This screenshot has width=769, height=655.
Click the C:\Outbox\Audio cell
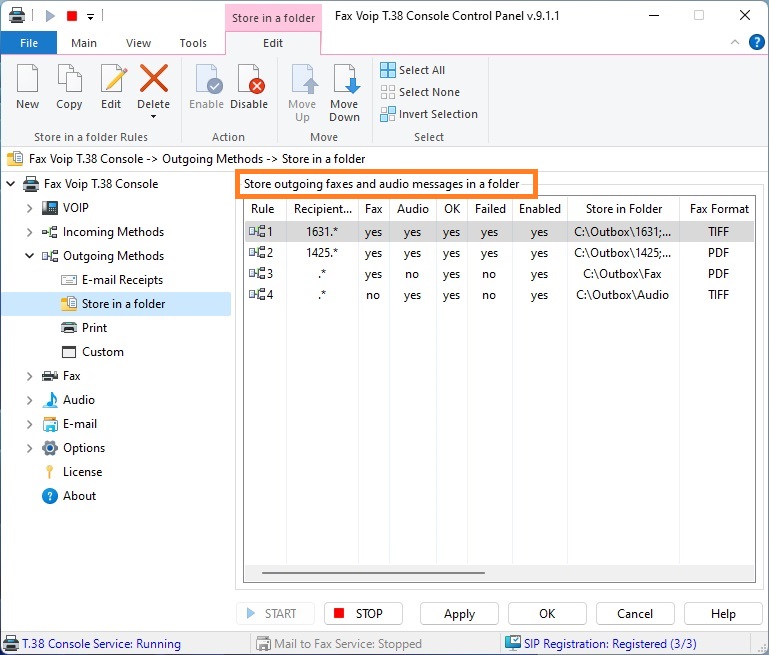point(622,295)
